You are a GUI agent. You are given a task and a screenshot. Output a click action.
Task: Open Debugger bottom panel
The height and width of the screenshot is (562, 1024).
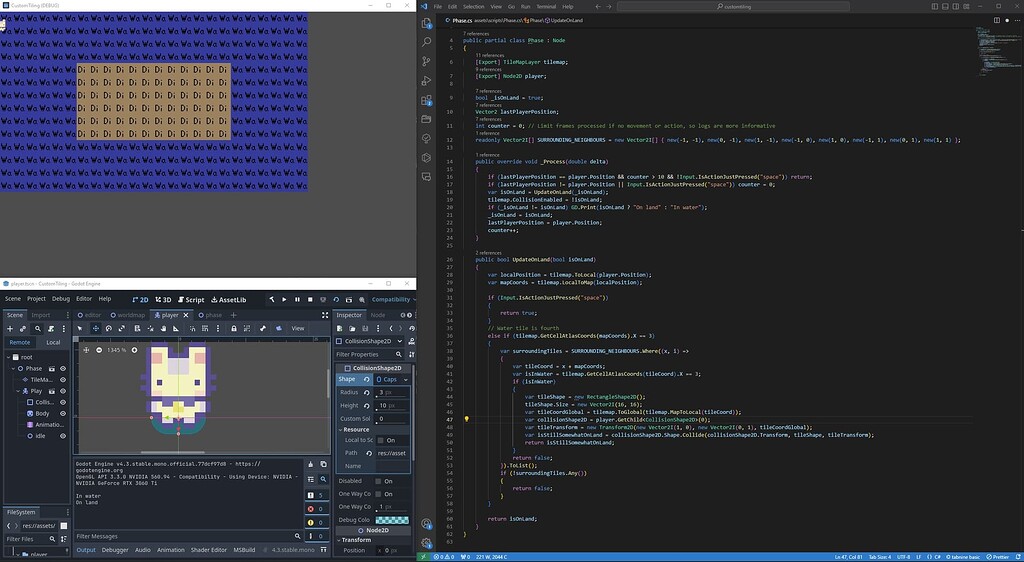115,550
